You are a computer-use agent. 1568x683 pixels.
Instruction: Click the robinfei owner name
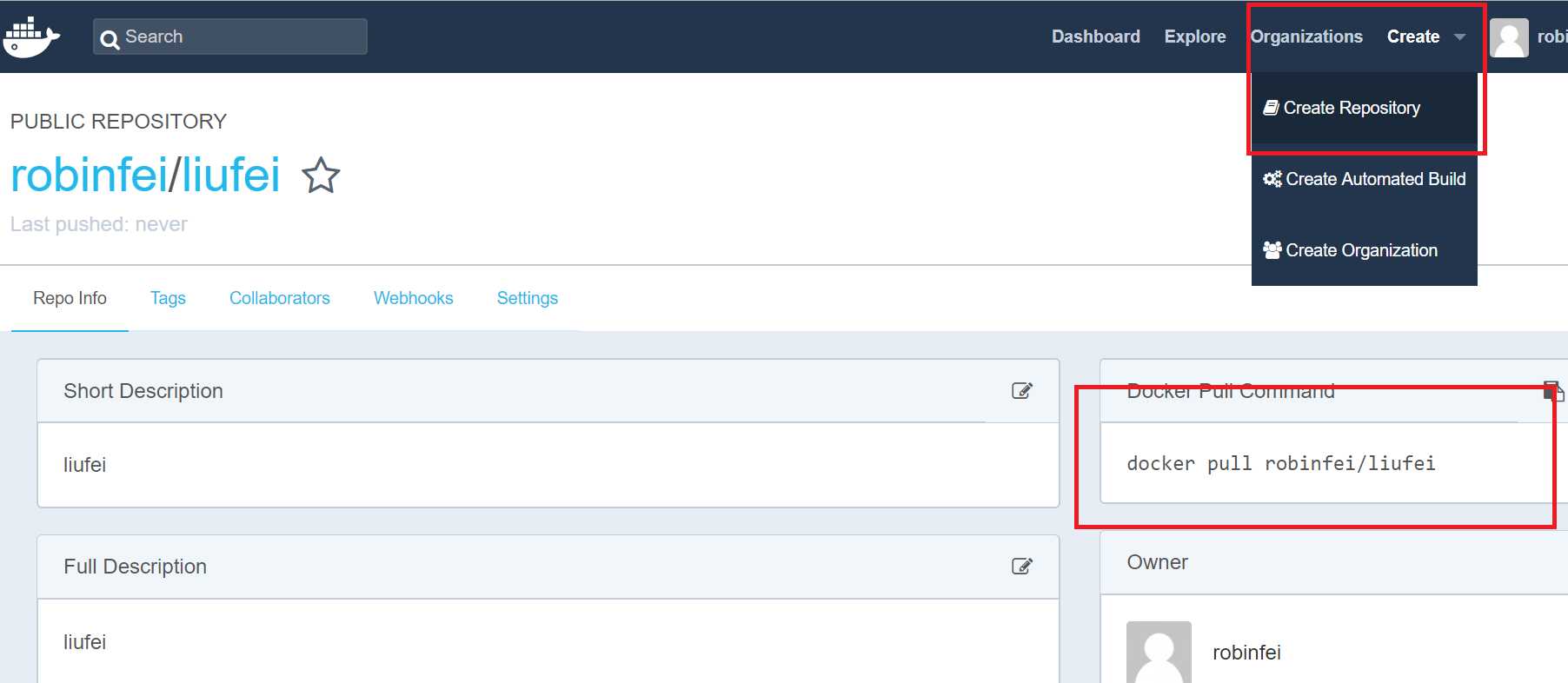tap(1246, 653)
